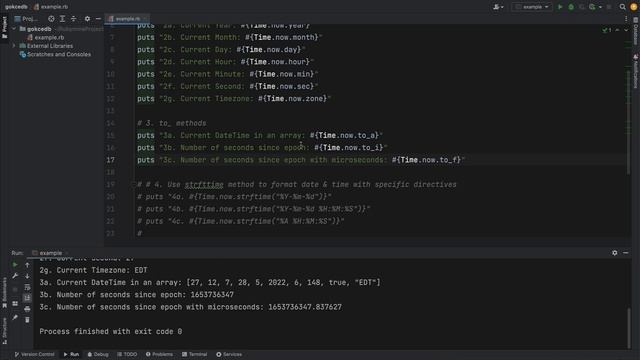Image resolution: width=640 pixels, height=360 pixels.
Task: Collapse all in Project panel
Action: (73, 19)
